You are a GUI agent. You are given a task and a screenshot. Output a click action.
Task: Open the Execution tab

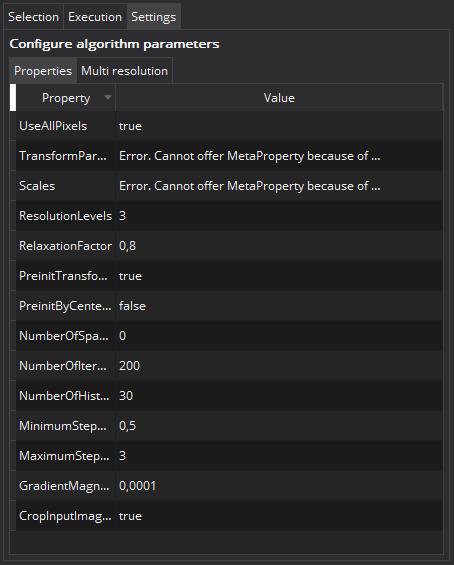tap(95, 17)
